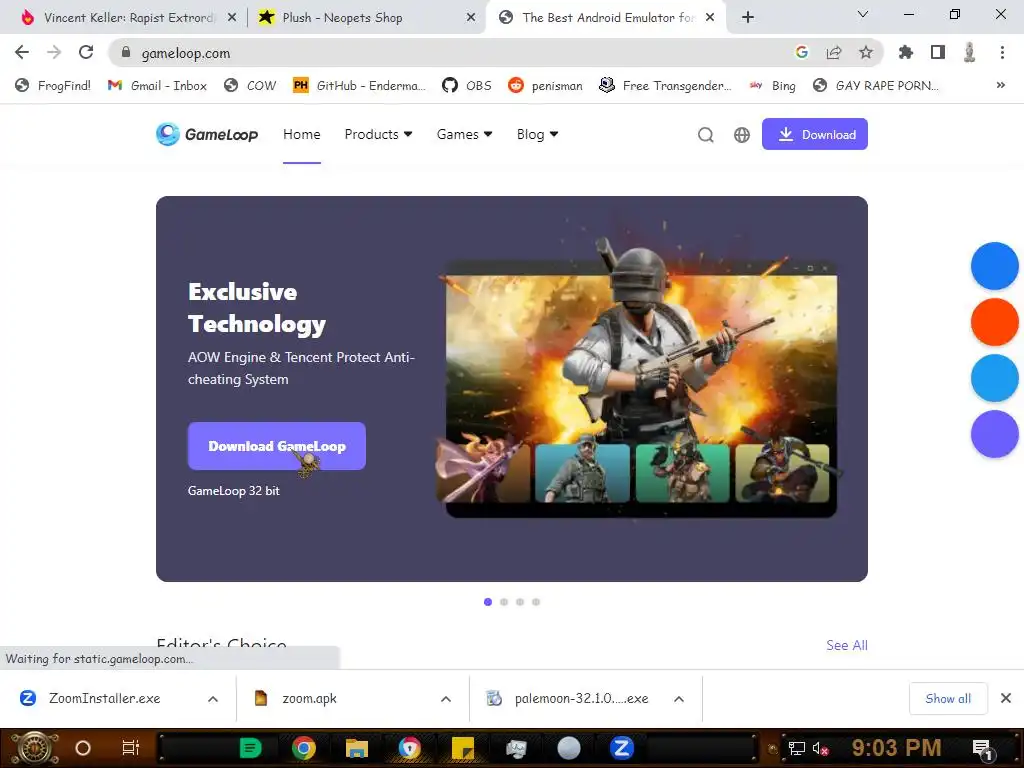Click the muted volume tray icon
Screen dimensions: 1024x768
(x=820, y=748)
